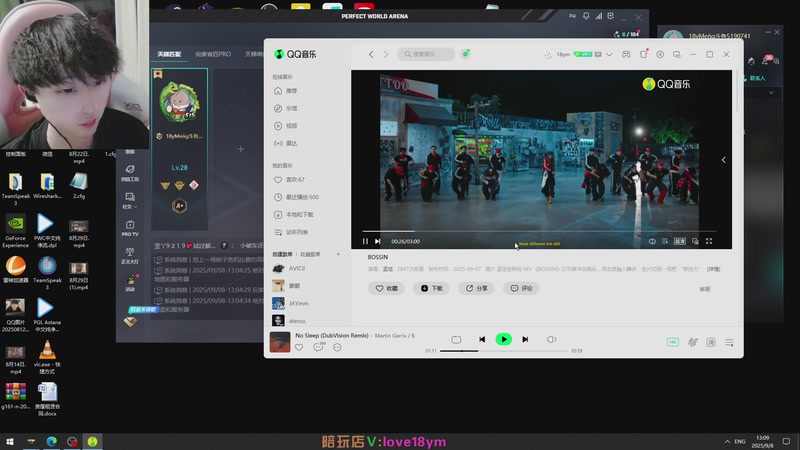
Task: Play next track in bottom bar
Action: click(x=525, y=339)
